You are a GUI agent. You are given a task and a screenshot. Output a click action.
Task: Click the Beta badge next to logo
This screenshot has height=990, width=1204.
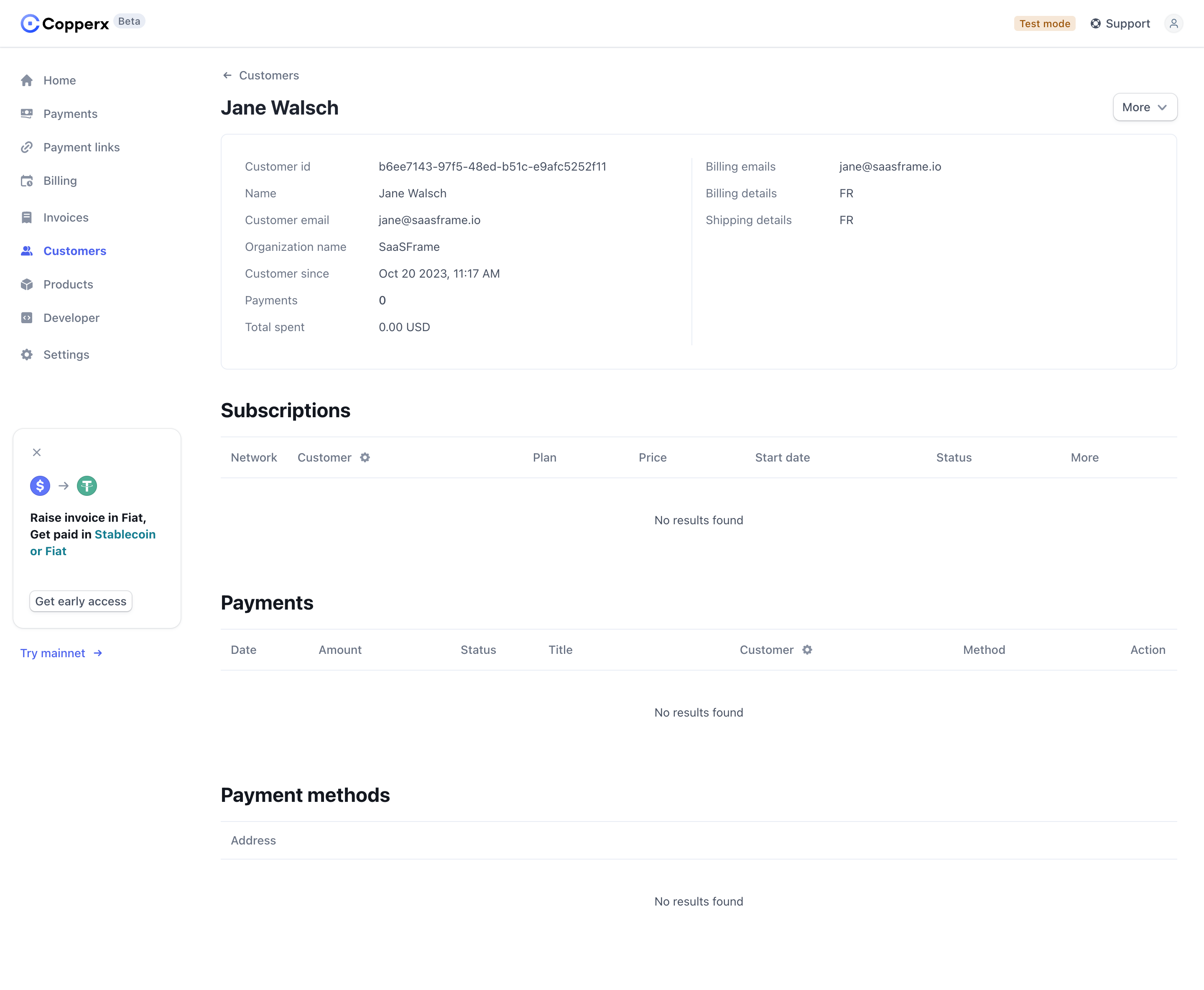[x=129, y=21]
